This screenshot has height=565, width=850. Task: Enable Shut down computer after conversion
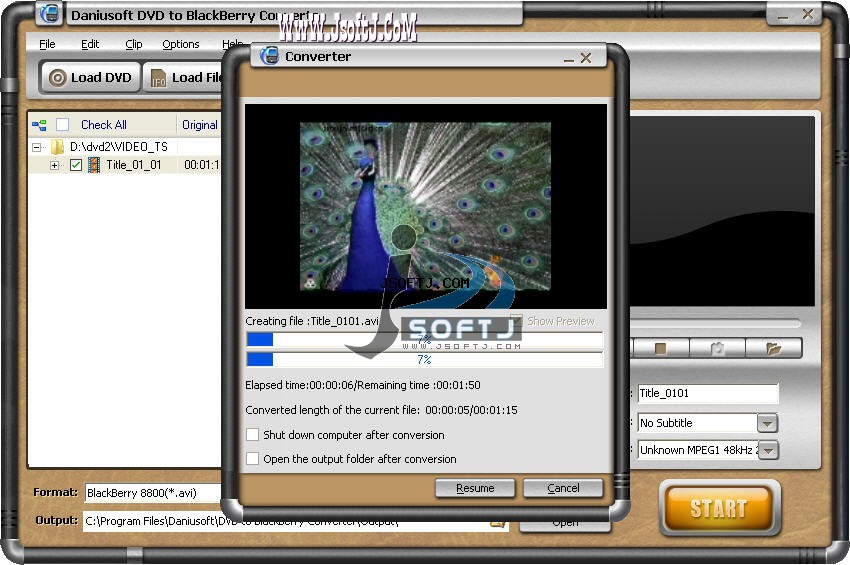click(x=253, y=435)
